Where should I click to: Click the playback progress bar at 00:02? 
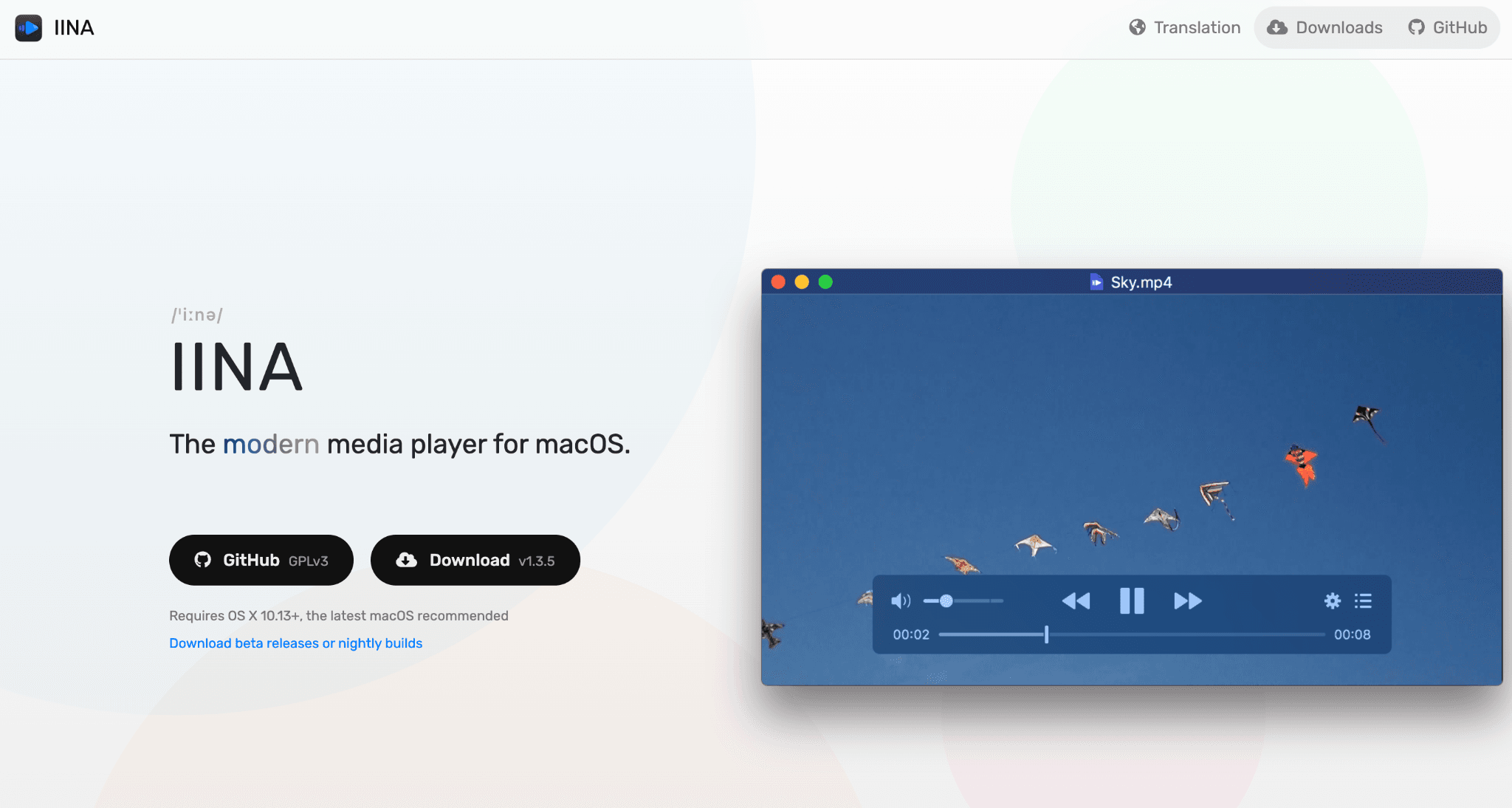pos(1046,634)
